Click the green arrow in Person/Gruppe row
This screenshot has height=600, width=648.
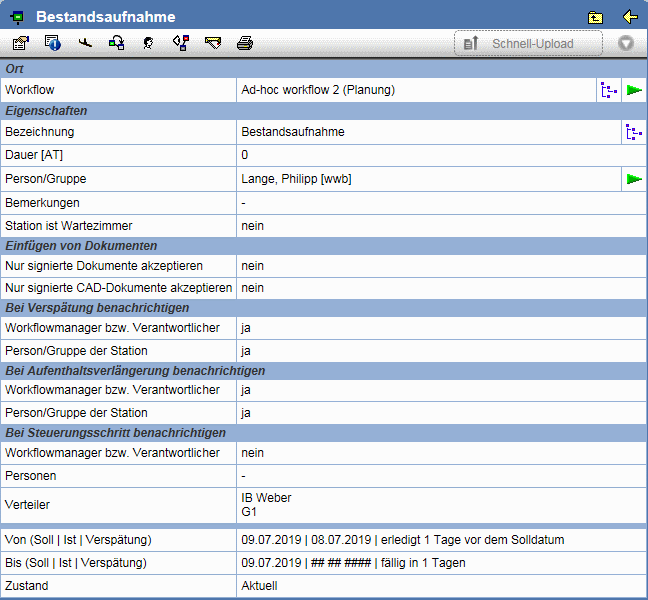[x=634, y=179]
